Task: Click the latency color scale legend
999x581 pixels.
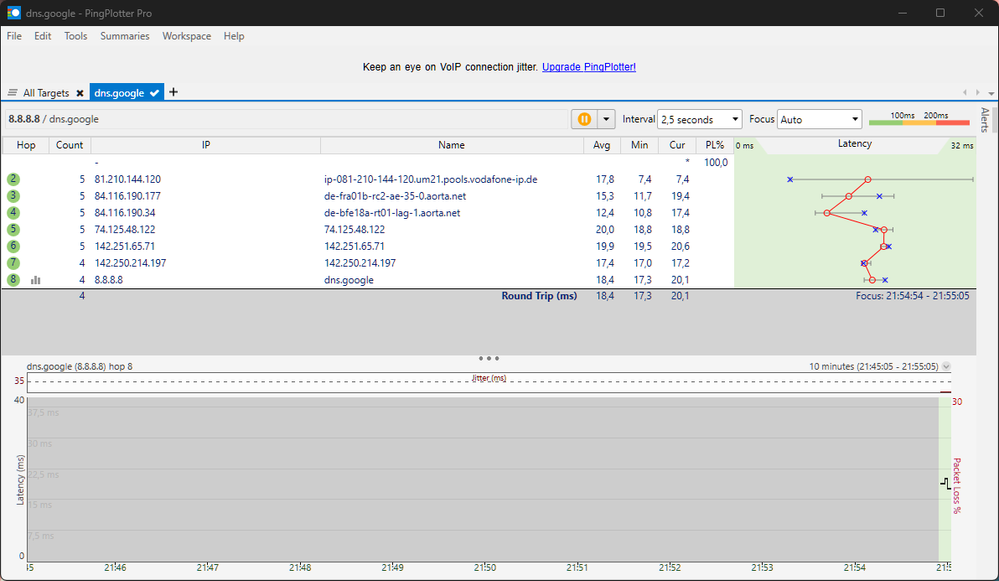Action: click(x=919, y=119)
